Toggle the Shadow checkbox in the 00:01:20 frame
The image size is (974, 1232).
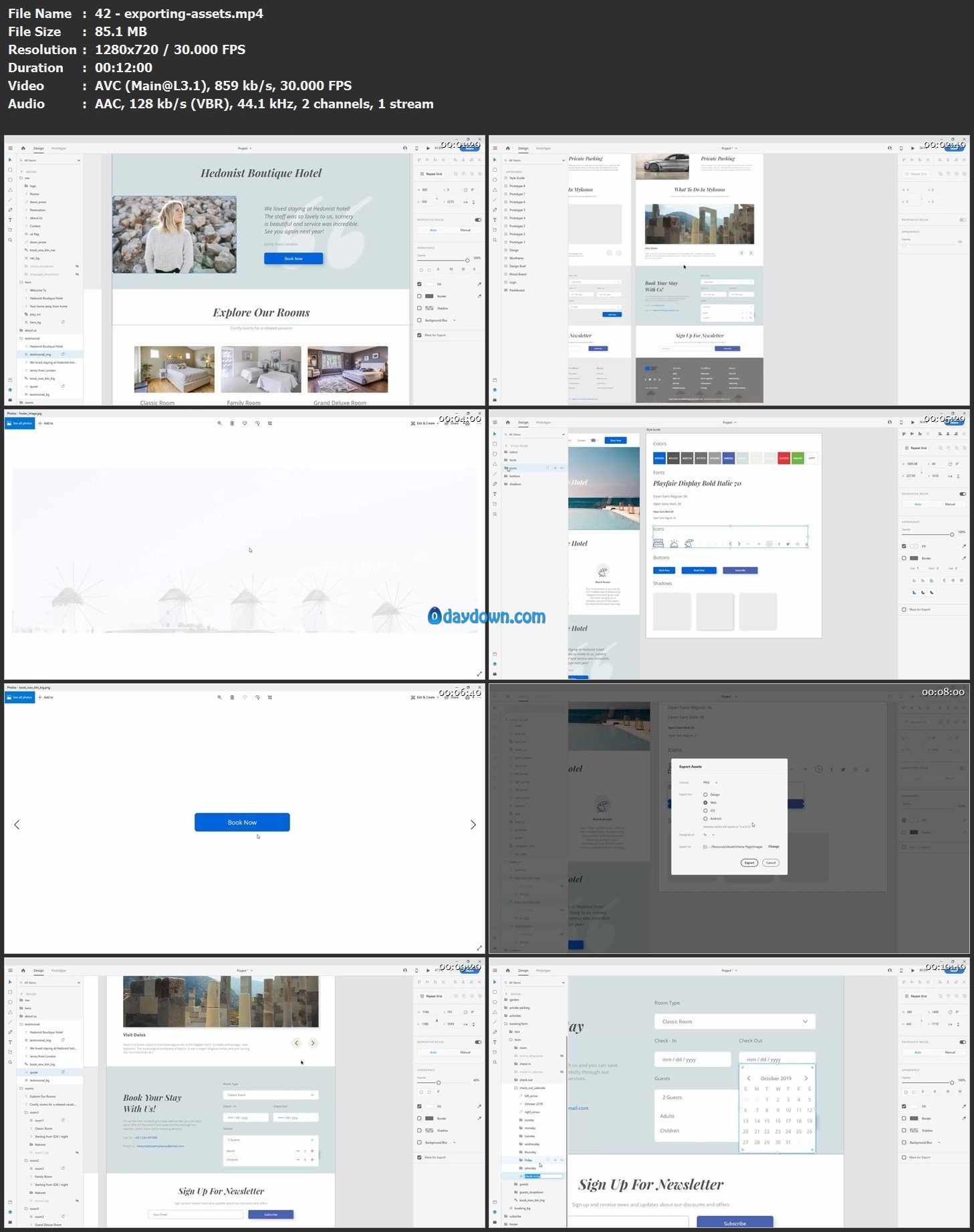click(x=420, y=308)
